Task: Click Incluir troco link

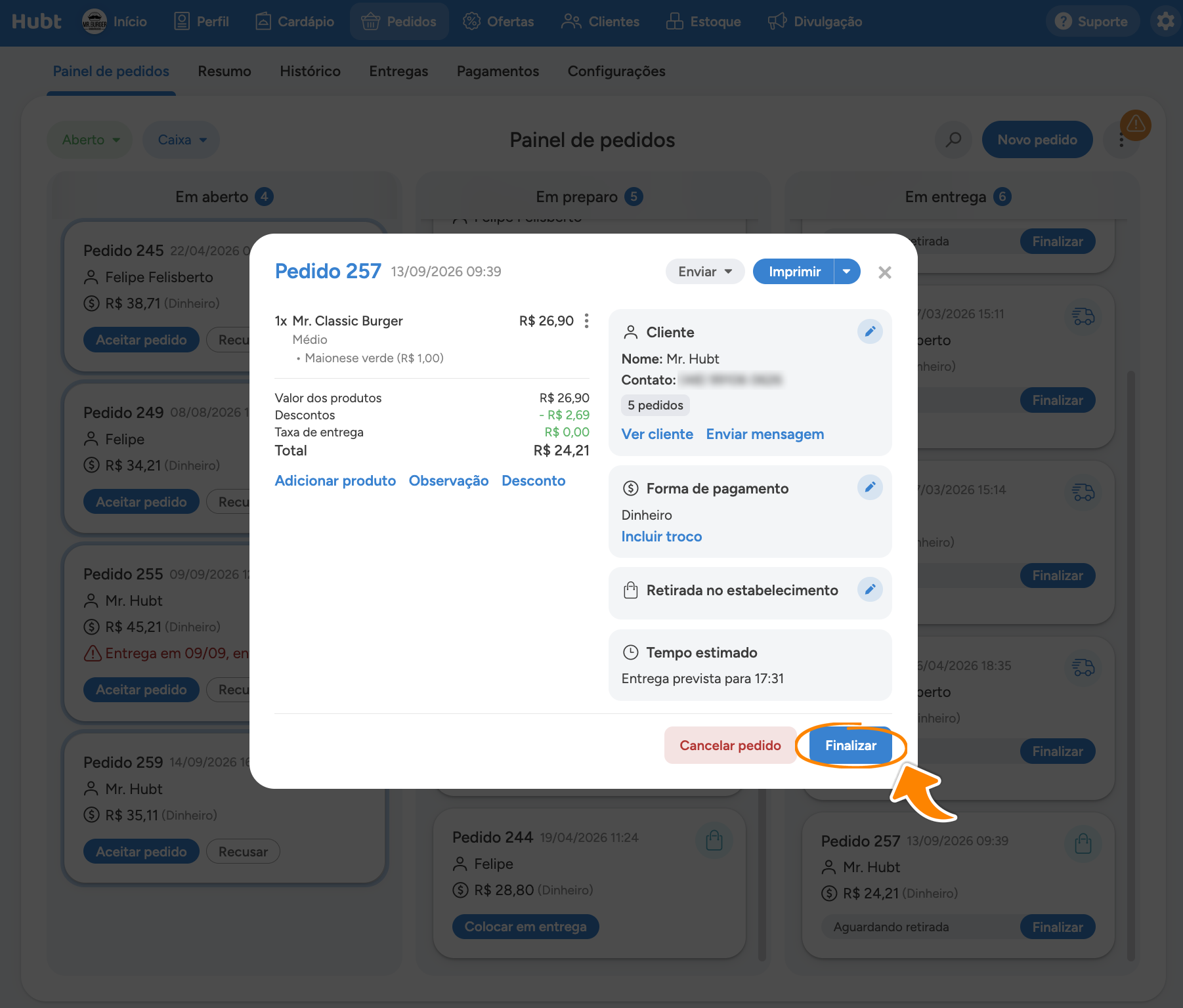Action: [x=661, y=537]
